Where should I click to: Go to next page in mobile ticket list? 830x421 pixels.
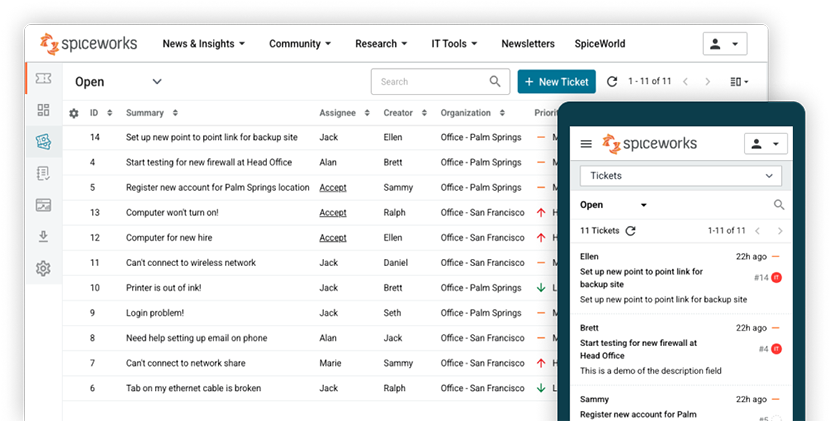(780, 231)
